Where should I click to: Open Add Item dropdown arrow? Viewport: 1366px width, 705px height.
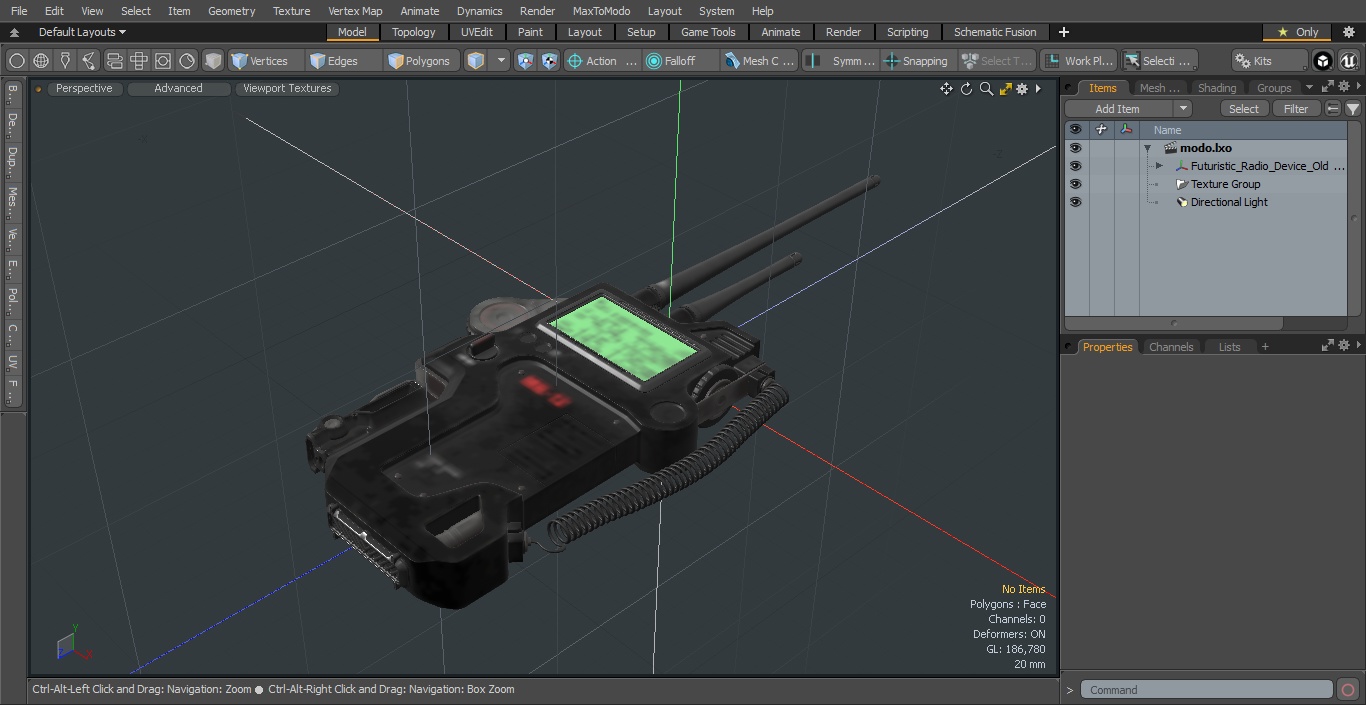click(1183, 109)
